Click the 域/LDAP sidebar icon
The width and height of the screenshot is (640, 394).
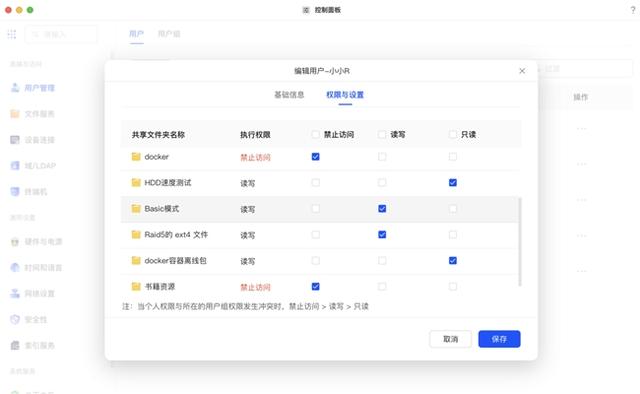pos(15,165)
